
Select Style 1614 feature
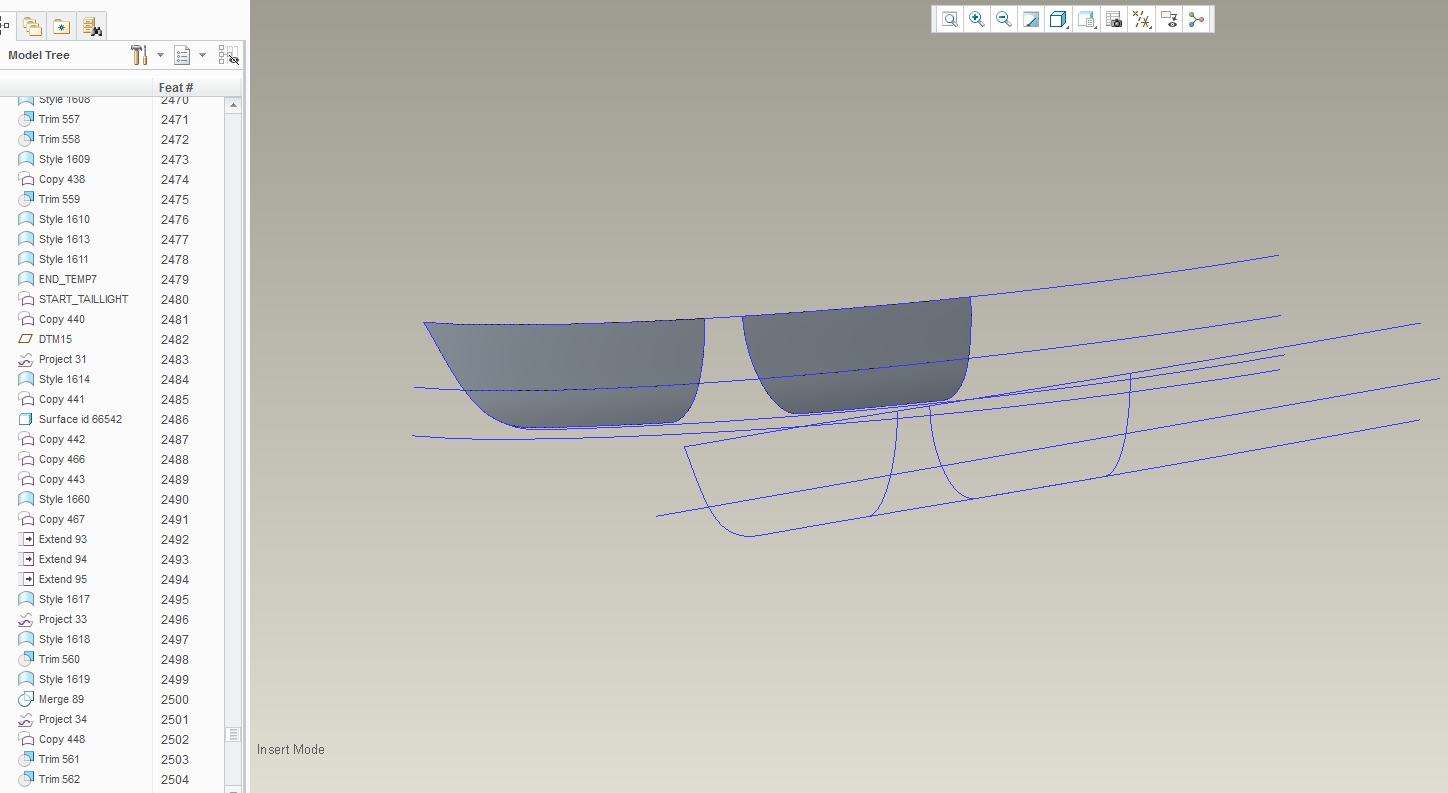(x=64, y=379)
